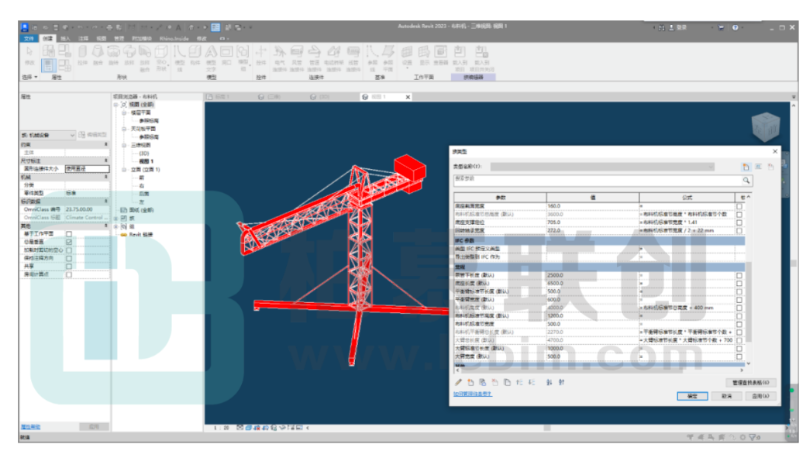The height and width of the screenshot is (461, 806).
Task: Click the 属性帮助 link in Properties
Action: pos(30,427)
